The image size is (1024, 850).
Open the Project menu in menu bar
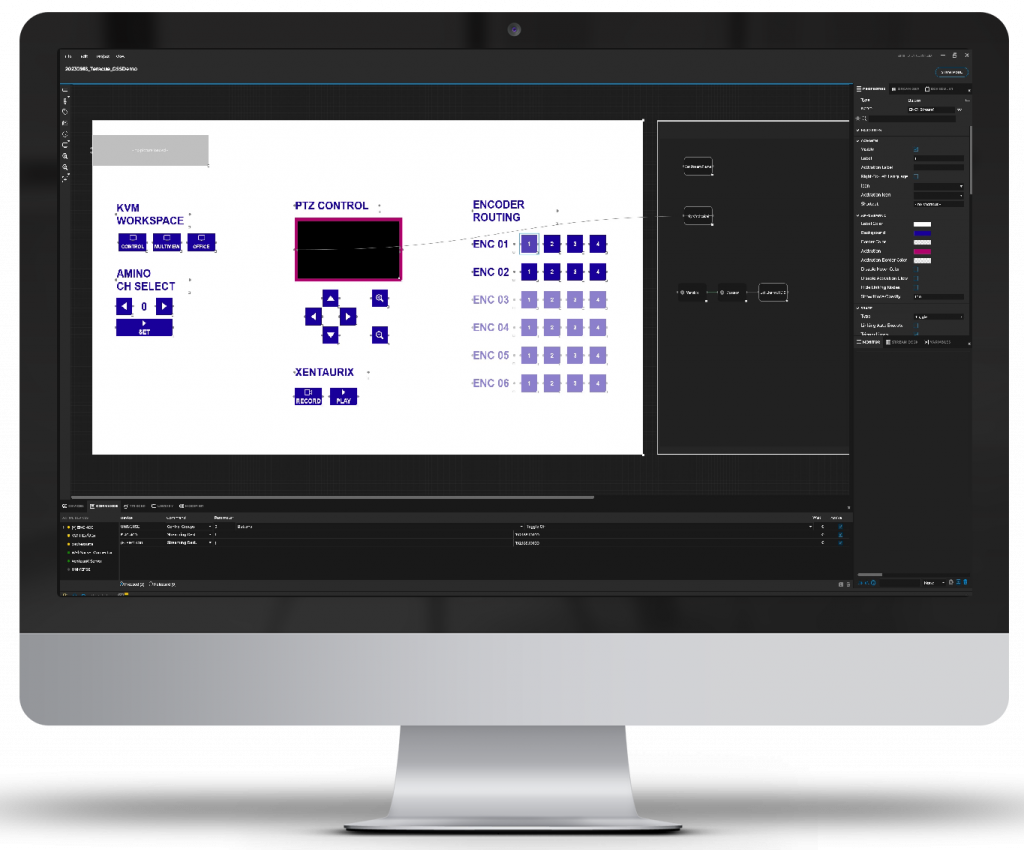(102, 55)
